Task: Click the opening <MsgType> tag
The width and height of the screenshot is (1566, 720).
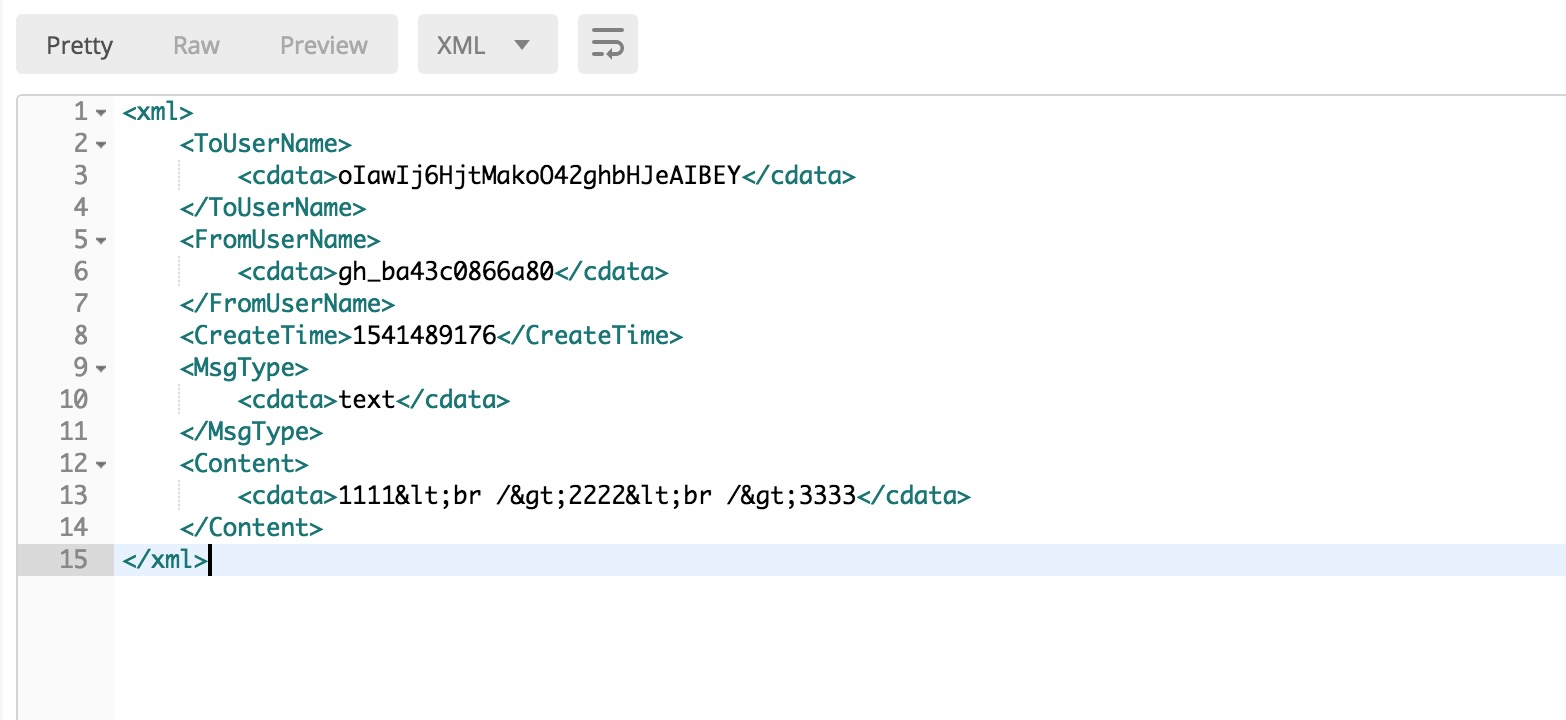Action: click(244, 368)
